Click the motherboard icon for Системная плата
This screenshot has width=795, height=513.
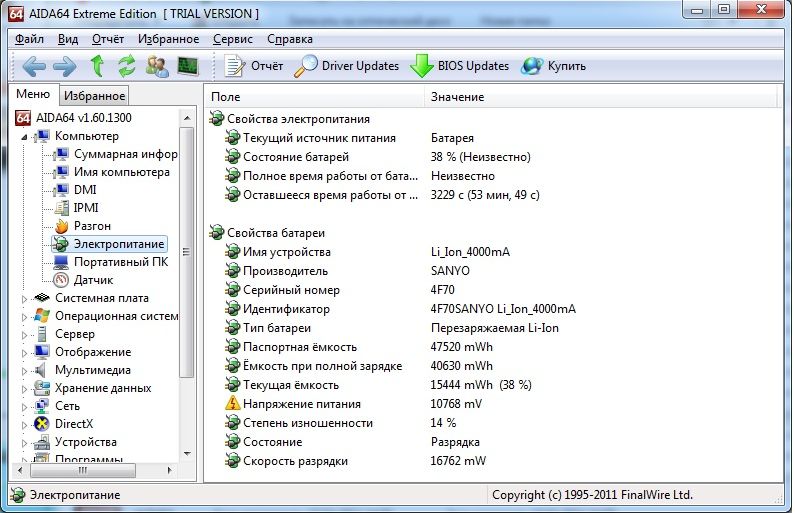coord(42,298)
